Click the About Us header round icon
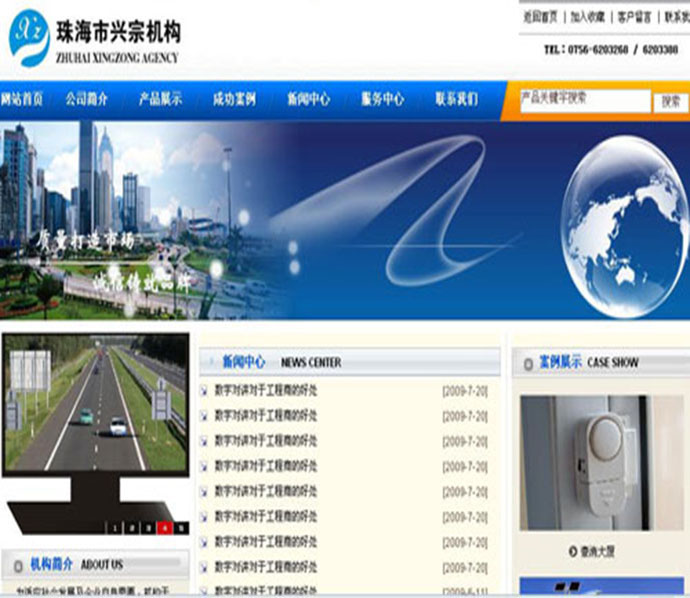Image resolution: width=690 pixels, height=598 pixels. point(17,564)
